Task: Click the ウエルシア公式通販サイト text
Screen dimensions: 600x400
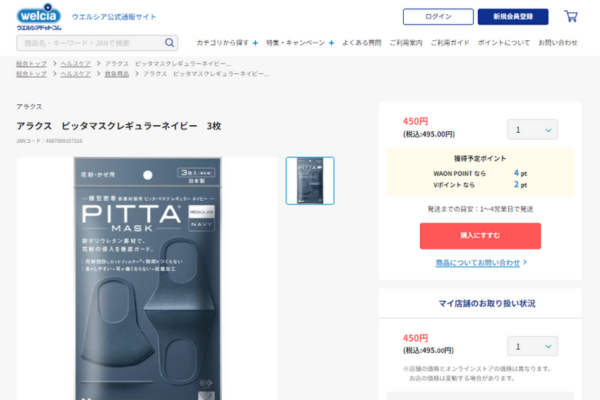Action: 114,17
